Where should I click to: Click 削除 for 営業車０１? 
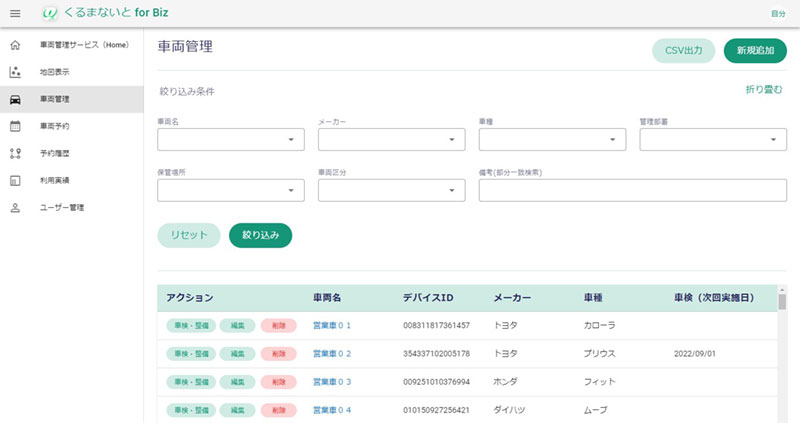(x=279, y=326)
